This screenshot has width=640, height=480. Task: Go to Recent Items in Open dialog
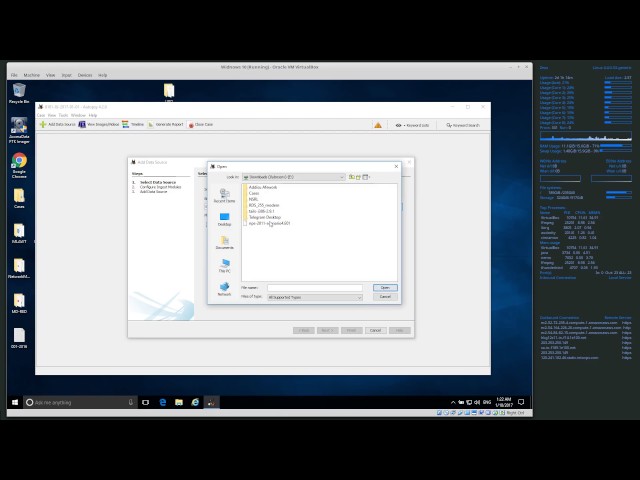click(224, 196)
